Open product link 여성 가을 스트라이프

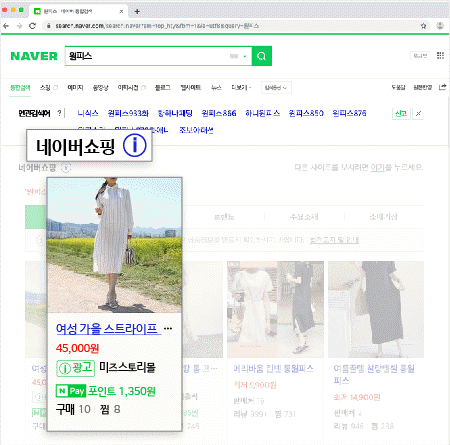[108, 329]
